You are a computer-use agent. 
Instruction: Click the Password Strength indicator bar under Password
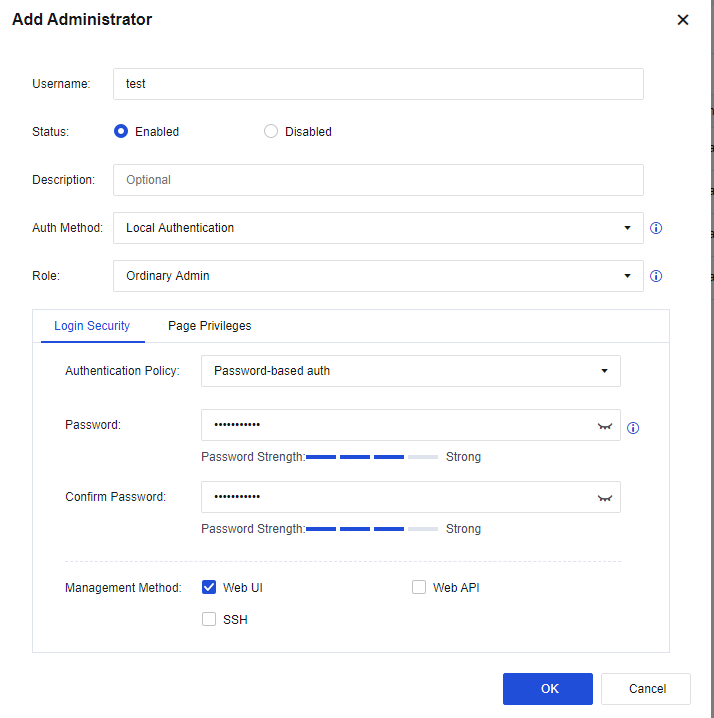[x=371, y=457]
